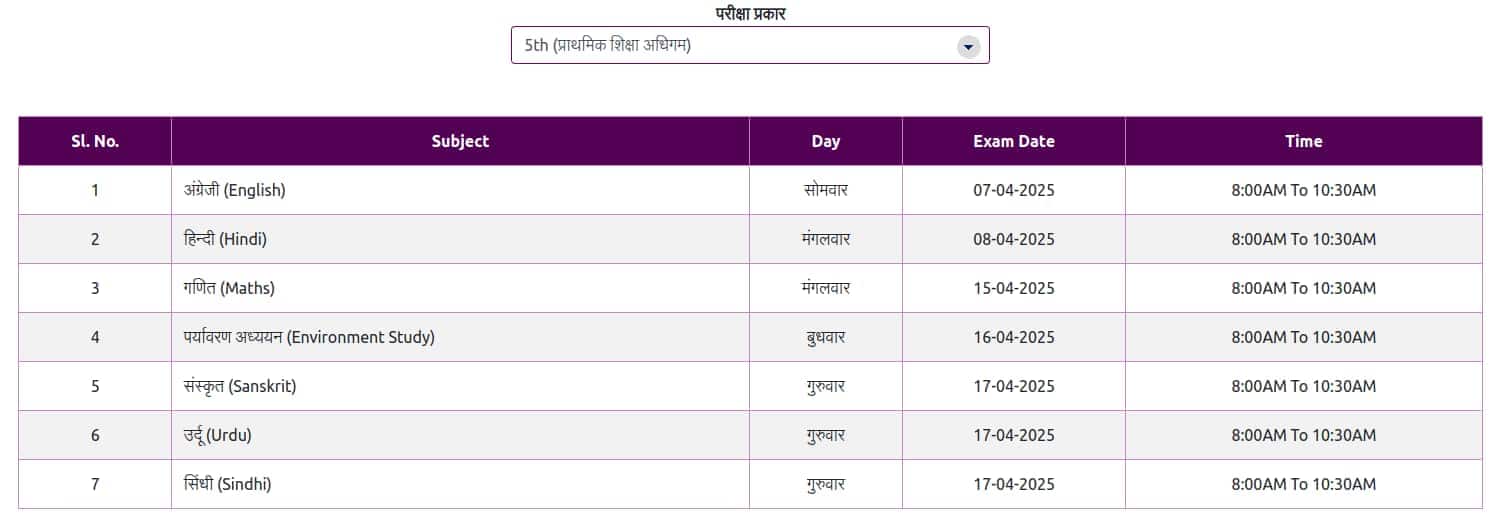Click the सोमवार day cell
Screen dimensions: 1504x519
click(826, 190)
